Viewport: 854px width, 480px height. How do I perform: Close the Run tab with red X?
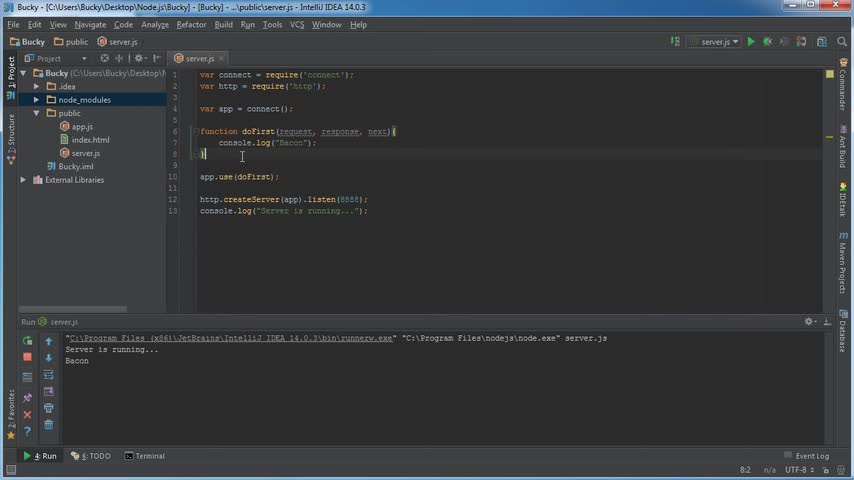[27, 415]
